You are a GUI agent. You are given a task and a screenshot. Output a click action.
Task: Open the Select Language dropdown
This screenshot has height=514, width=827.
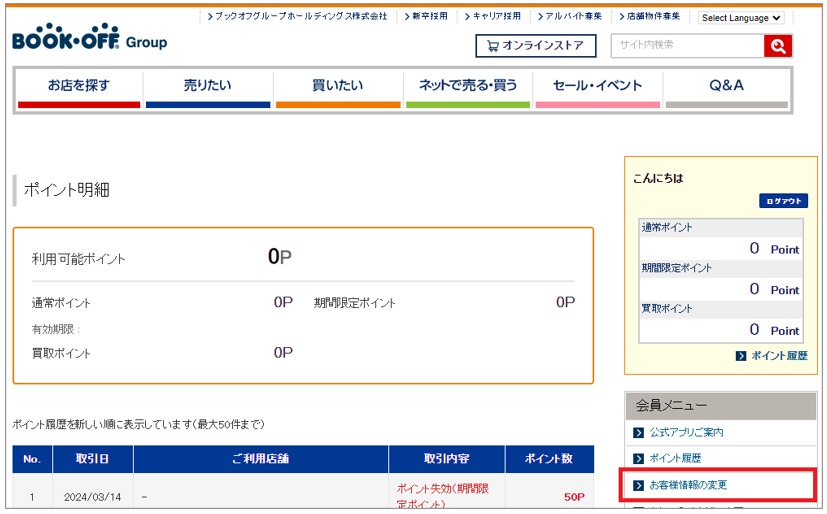click(x=741, y=18)
